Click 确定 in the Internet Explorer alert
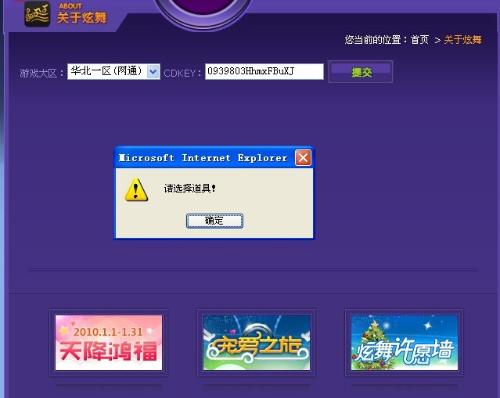This screenshot has height=398, width=500. (214, 221)
